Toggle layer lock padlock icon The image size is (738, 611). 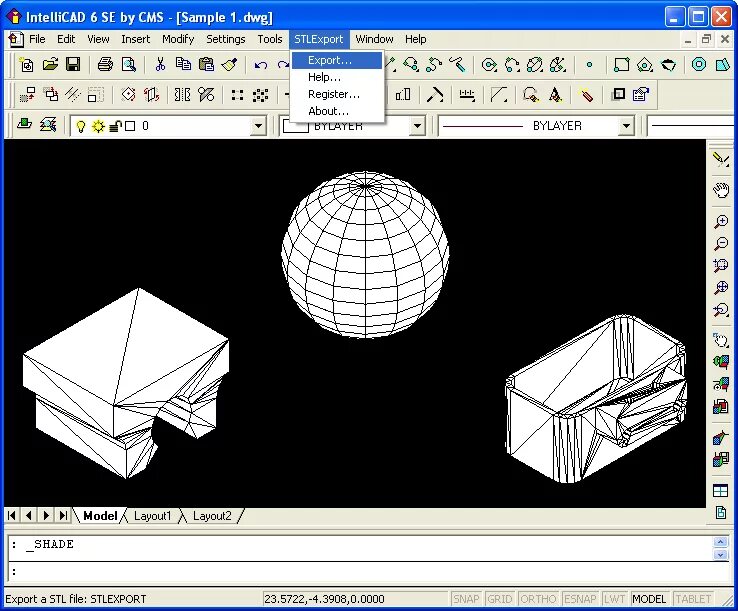tap(115, 126)
